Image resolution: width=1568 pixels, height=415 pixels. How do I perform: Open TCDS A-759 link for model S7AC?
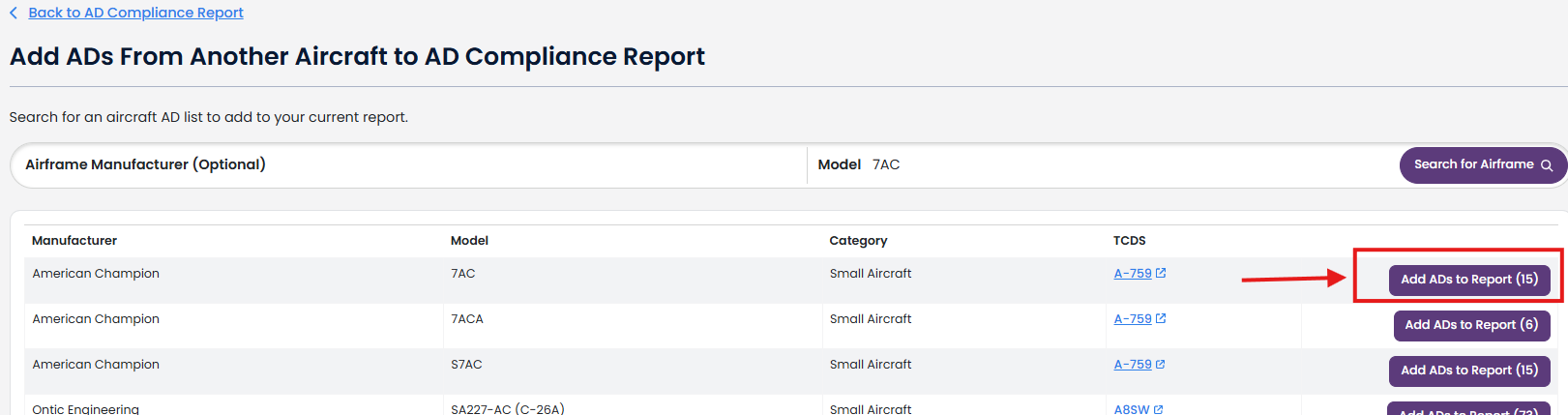pos(1133,365)
